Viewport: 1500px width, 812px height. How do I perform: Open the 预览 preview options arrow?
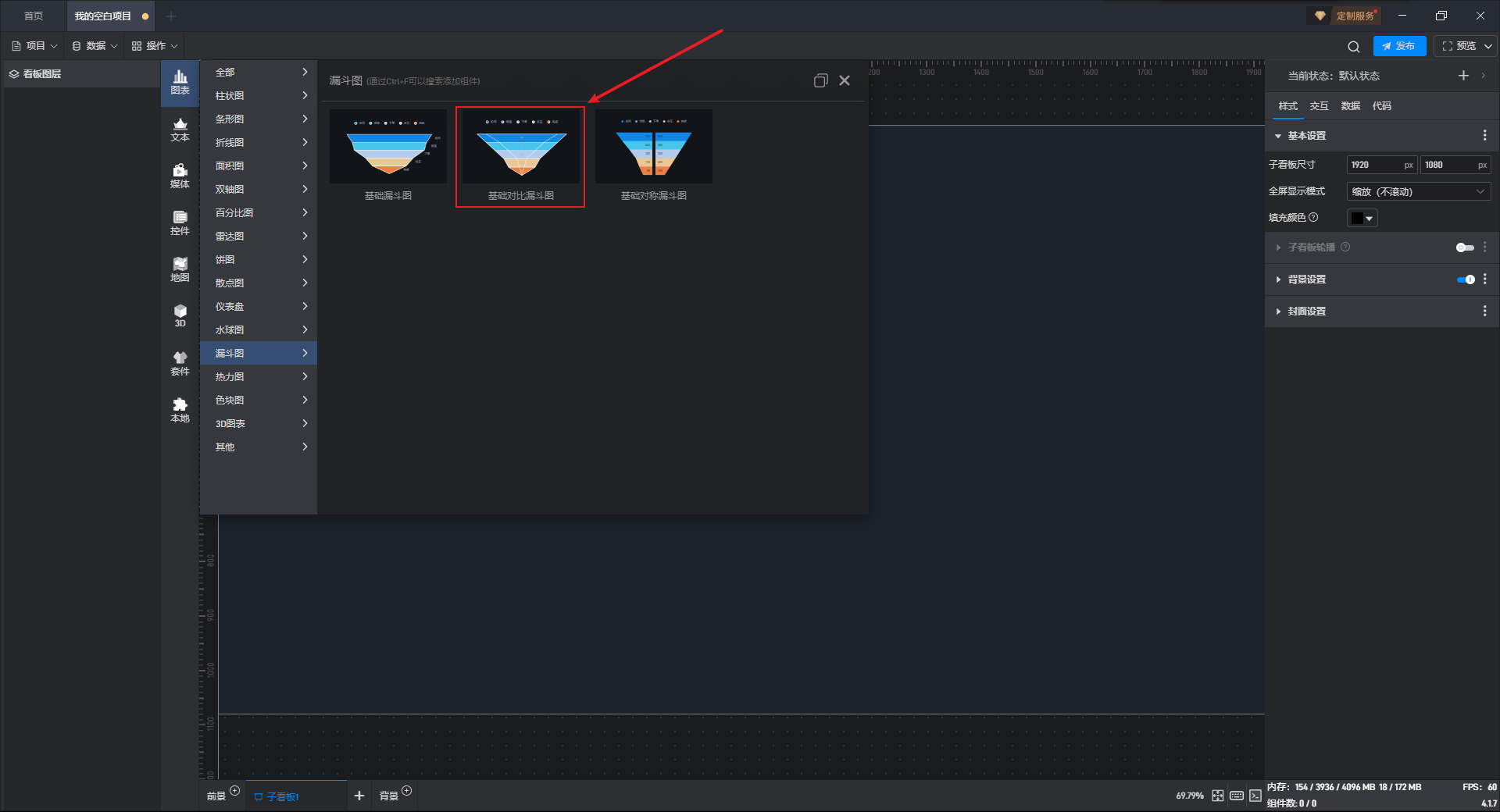1488,46
